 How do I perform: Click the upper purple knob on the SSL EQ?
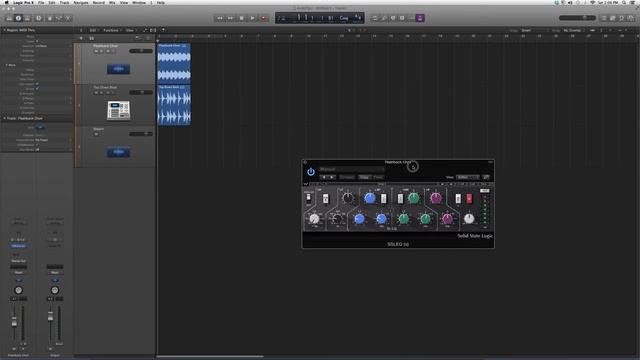click(436, 198)
